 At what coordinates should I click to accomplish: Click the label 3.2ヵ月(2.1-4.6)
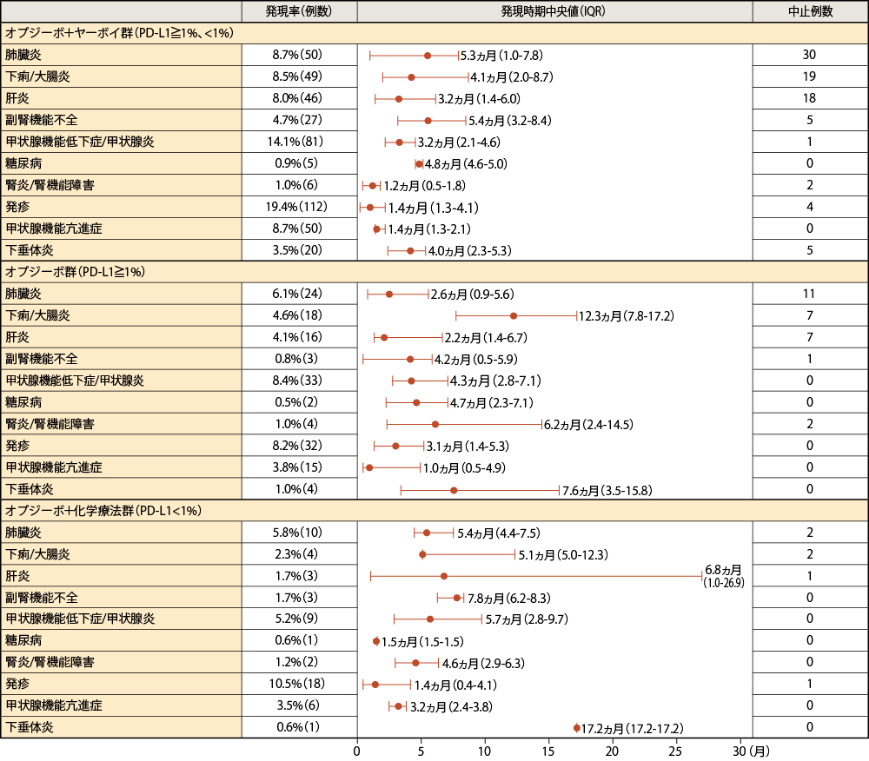pos(459,142)
